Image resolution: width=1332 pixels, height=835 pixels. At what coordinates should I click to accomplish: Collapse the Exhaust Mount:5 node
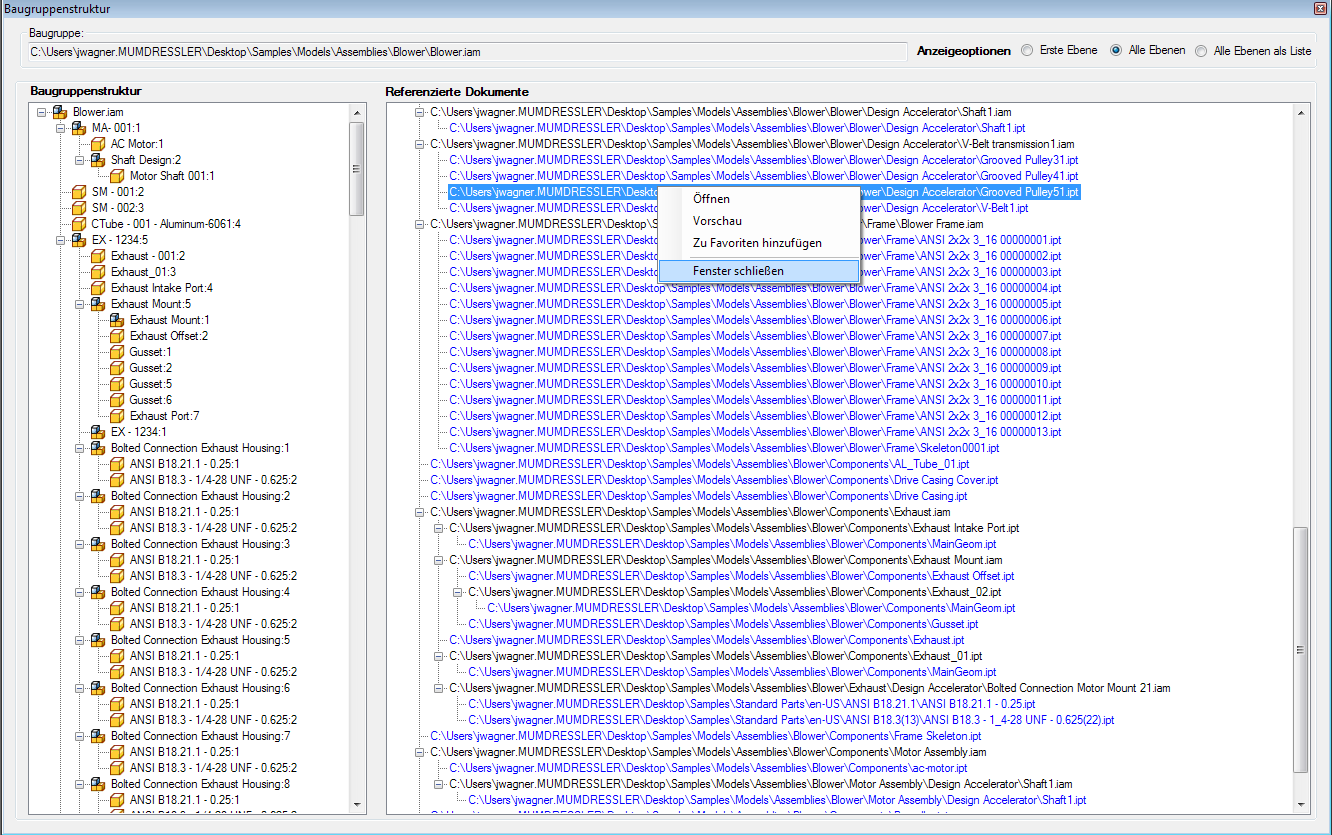click(80, 304)
